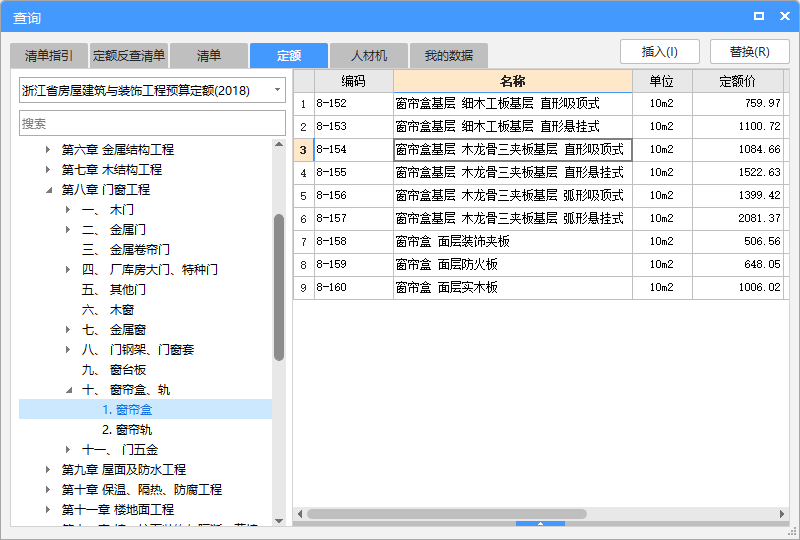The width and height of the screenshot is (800, 540).
Task: Click the 名称 column header
Action: tap(513, 81)
